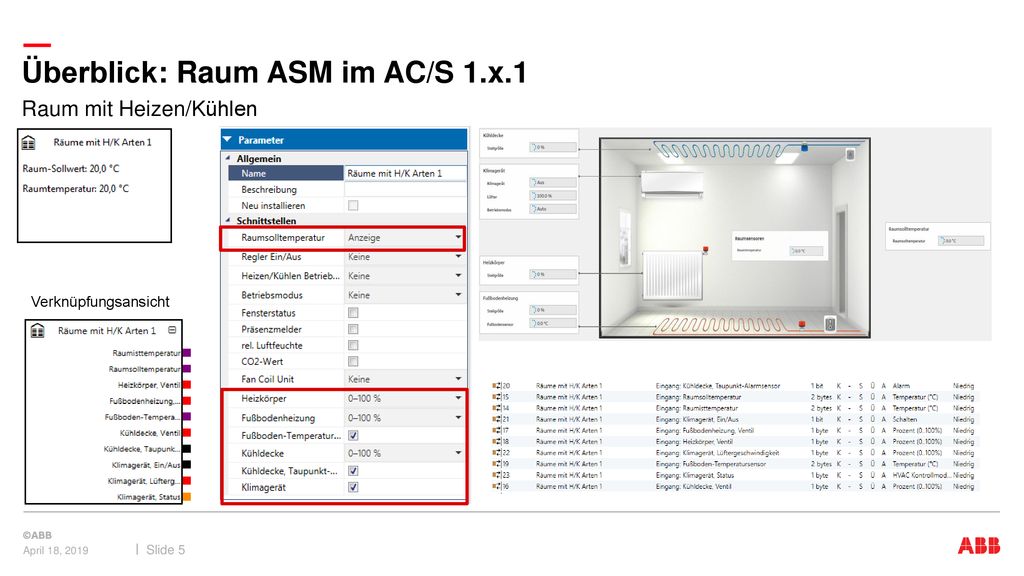
Task: Click the Raumtemperatur: 20,0 °C text
Action: (76, 189)
